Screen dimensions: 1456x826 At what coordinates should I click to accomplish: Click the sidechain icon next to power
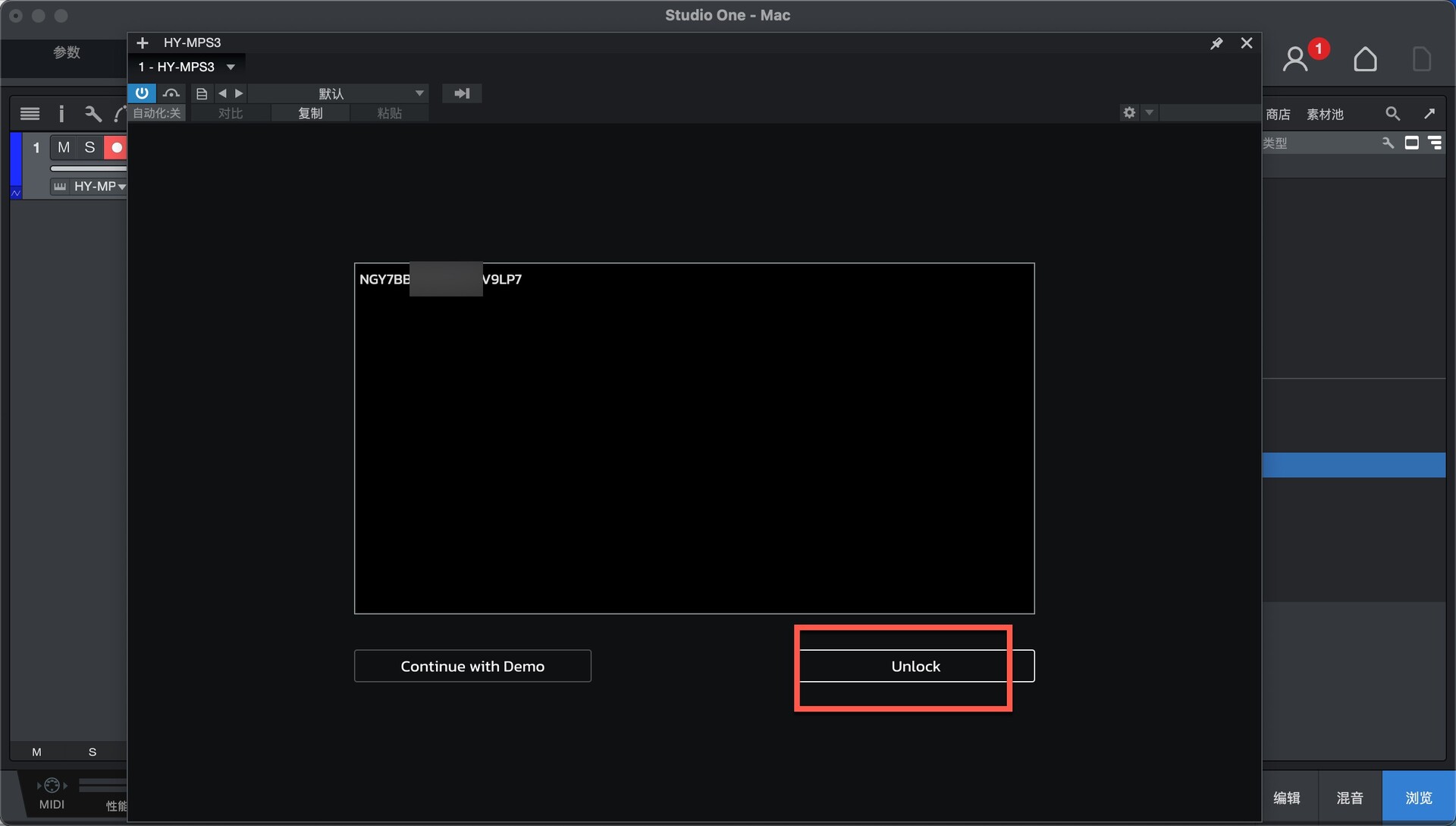tap(171, 93)
